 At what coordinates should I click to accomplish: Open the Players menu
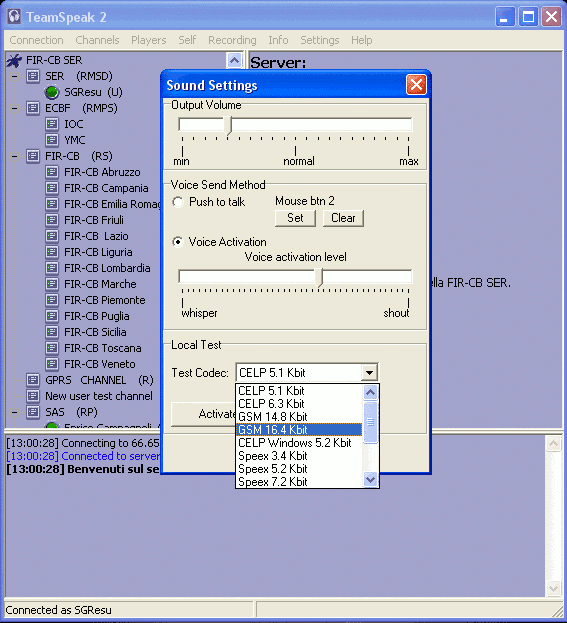pos(149,40)
